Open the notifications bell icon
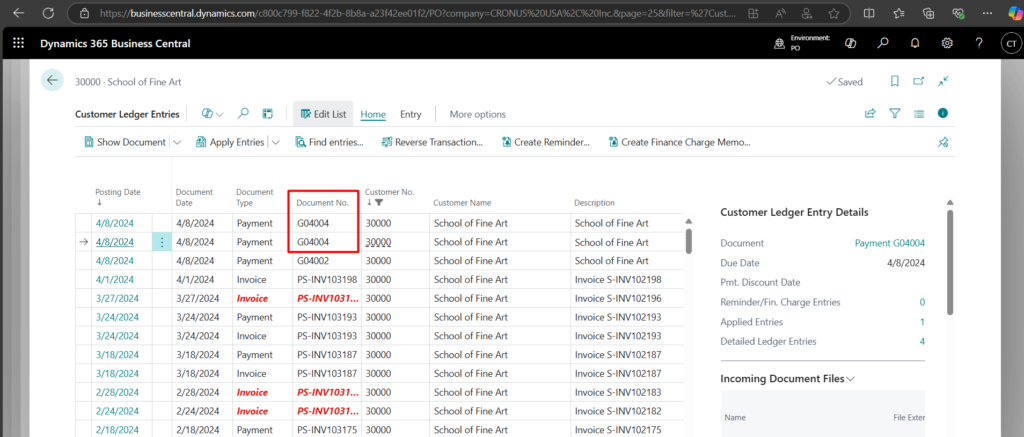The image size is (1024, 437). 914,44
